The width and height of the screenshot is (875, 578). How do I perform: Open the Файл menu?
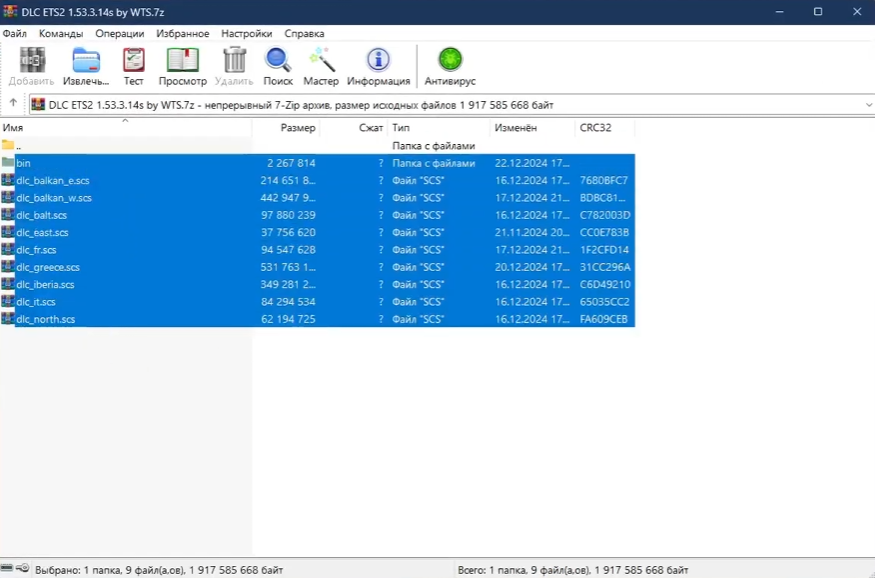(15, 33)
